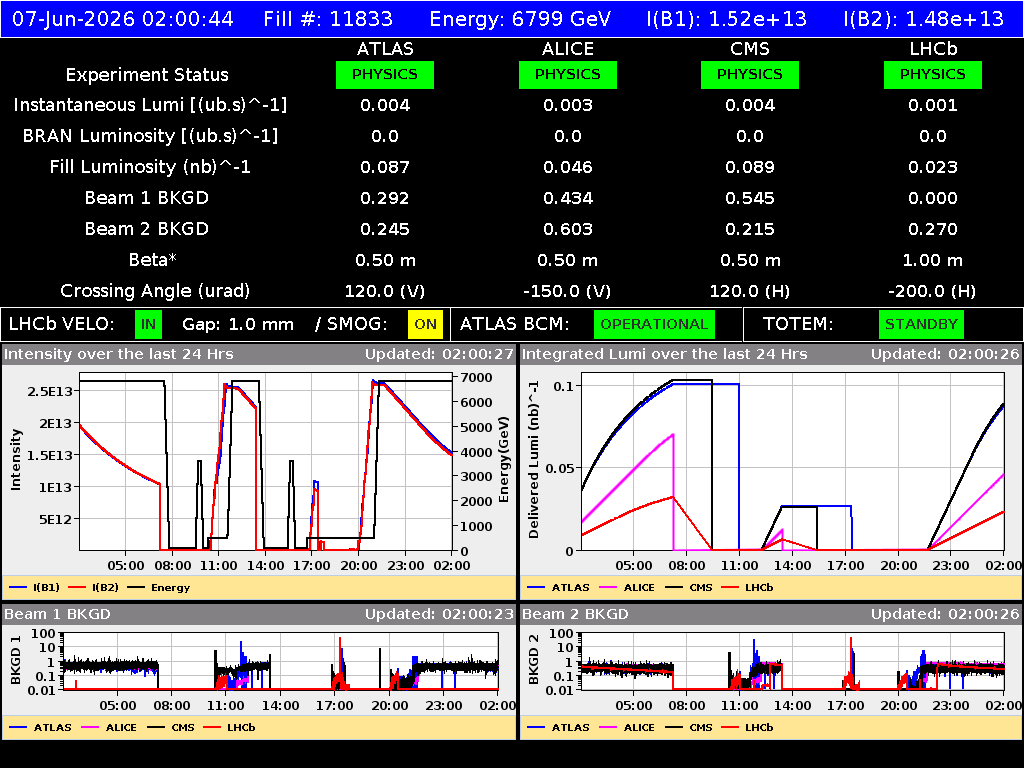This screenshot has width=1024, height=768.
Task: Select ATLAS crossing angle 120.0 (V)
Action: pos(385,291)
